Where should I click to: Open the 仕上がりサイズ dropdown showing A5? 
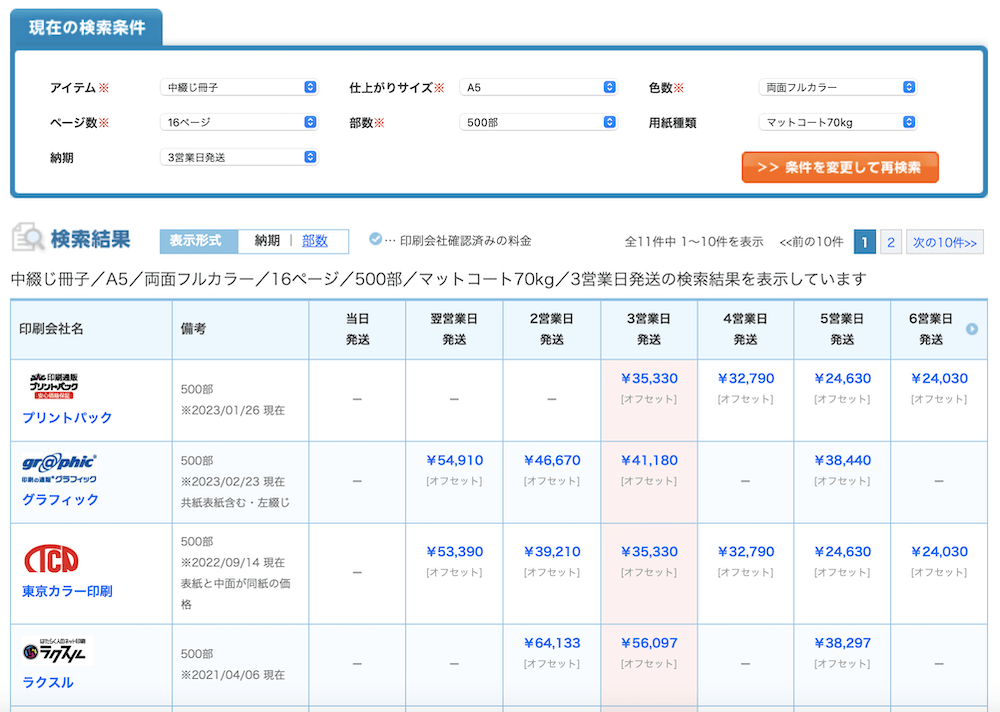538,87
